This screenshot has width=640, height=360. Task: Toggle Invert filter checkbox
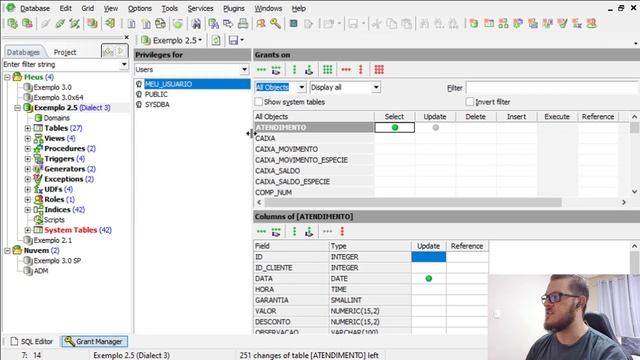470,102
